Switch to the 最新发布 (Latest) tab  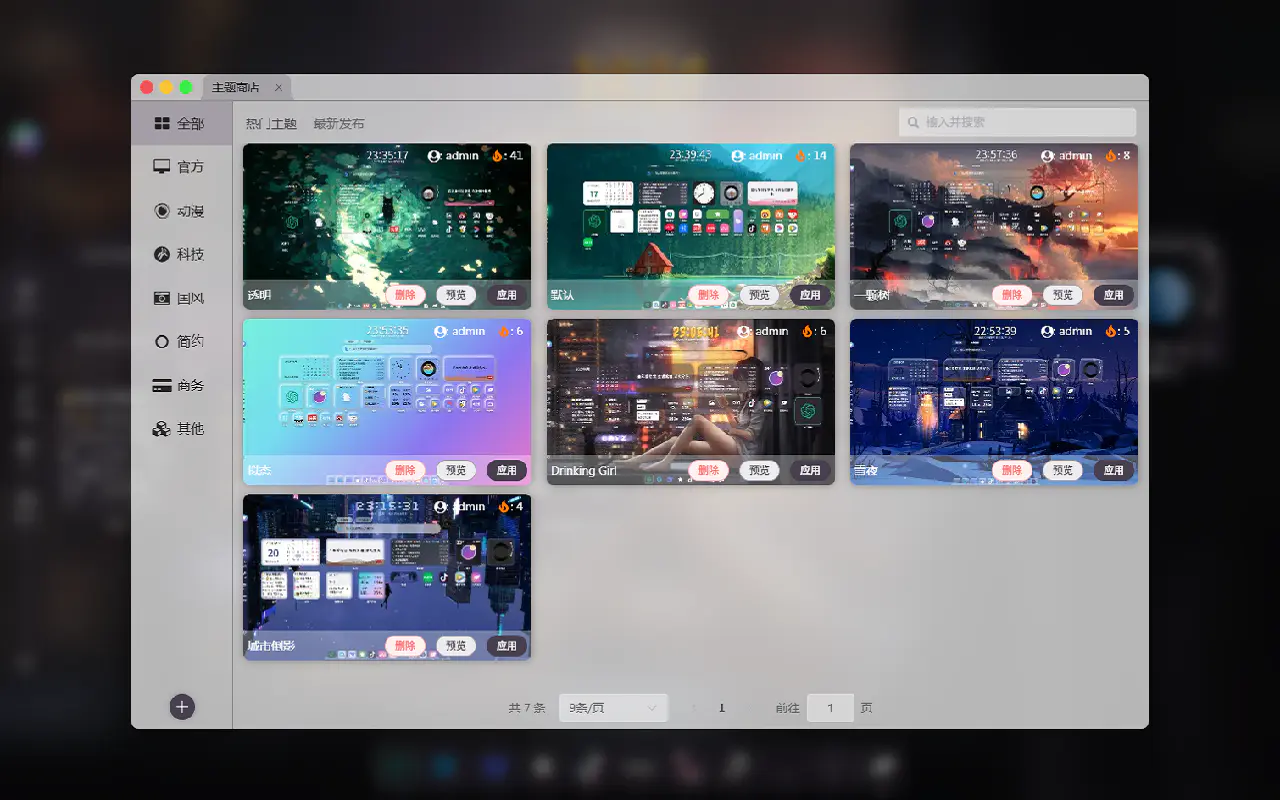[339, 124]
